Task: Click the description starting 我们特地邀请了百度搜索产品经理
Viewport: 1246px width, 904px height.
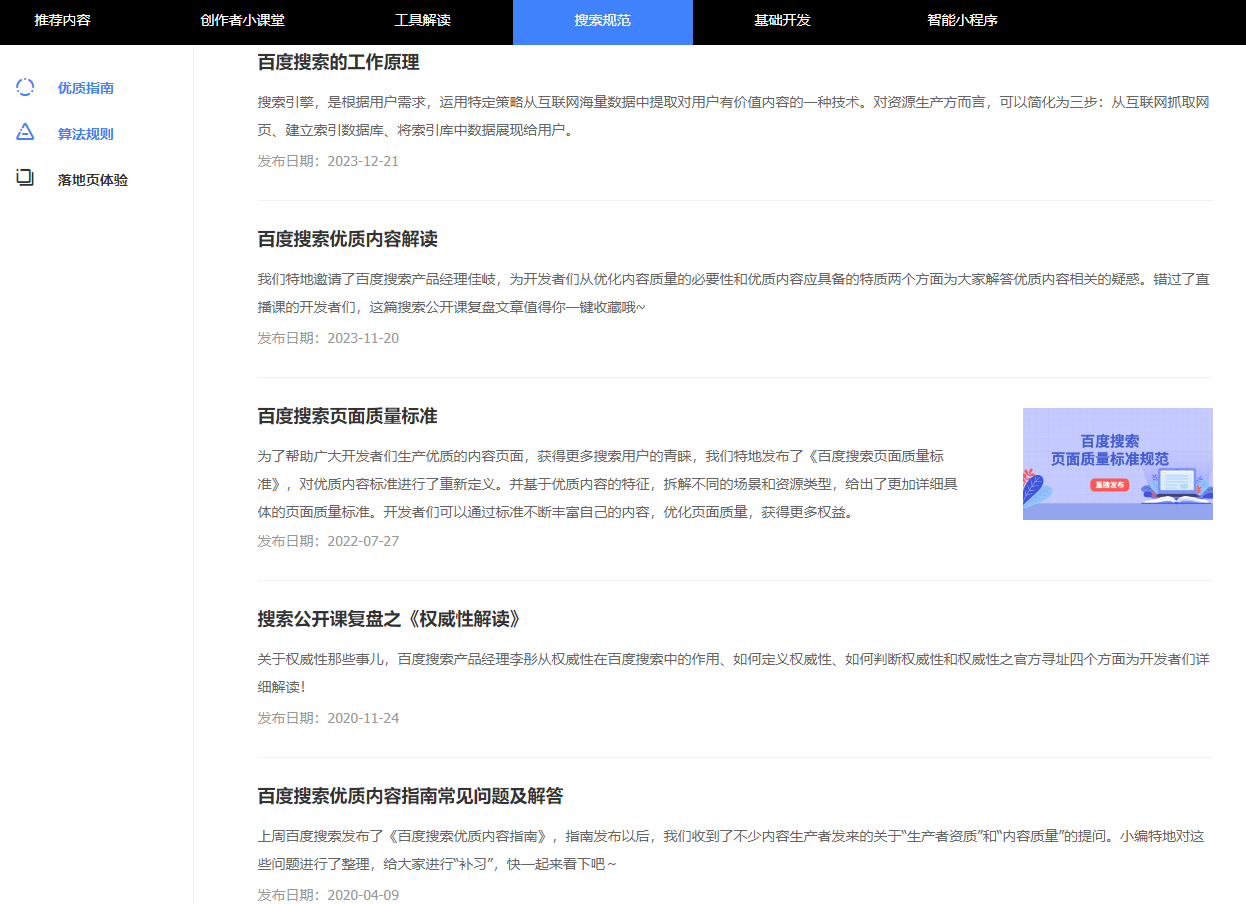Action: [734, 293]
